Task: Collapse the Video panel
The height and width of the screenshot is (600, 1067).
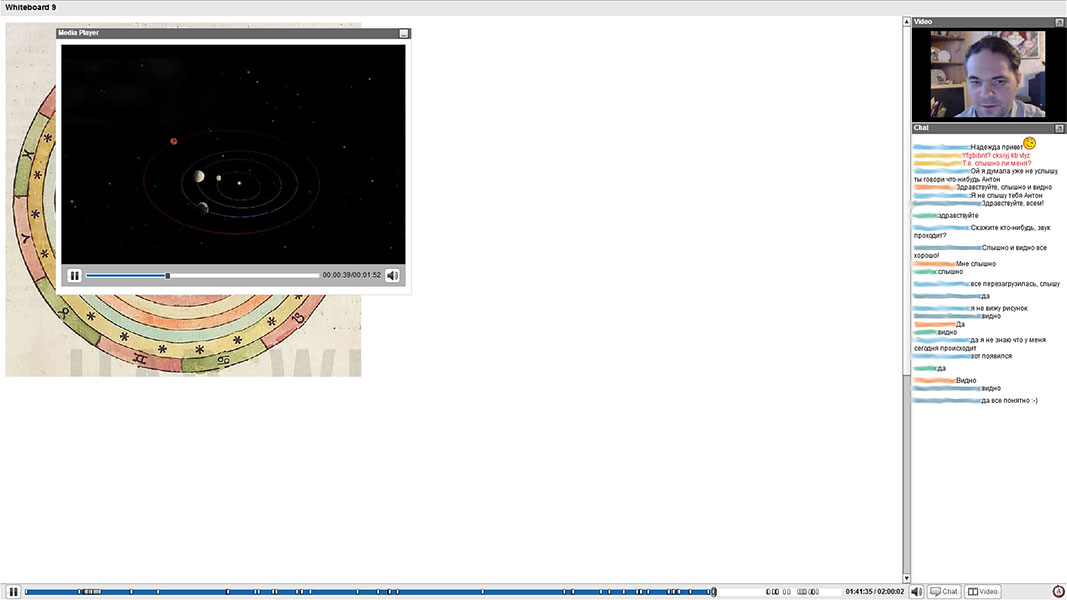Action: click(x=1059, y=22)
